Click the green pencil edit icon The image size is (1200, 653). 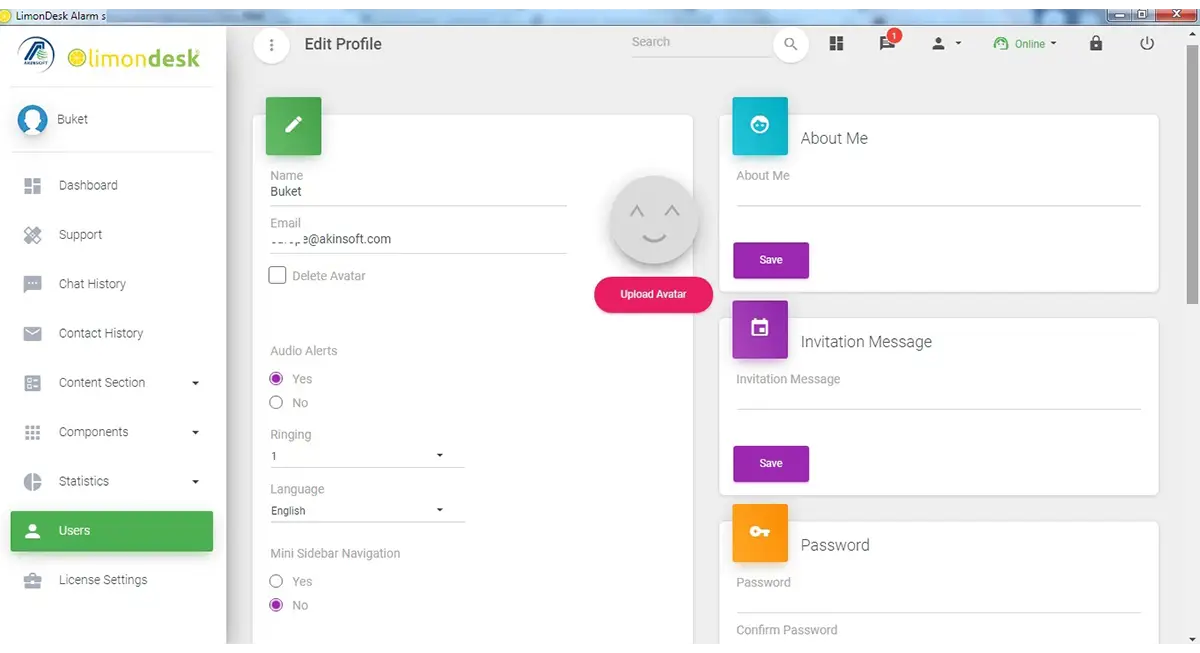pos(293,125)
